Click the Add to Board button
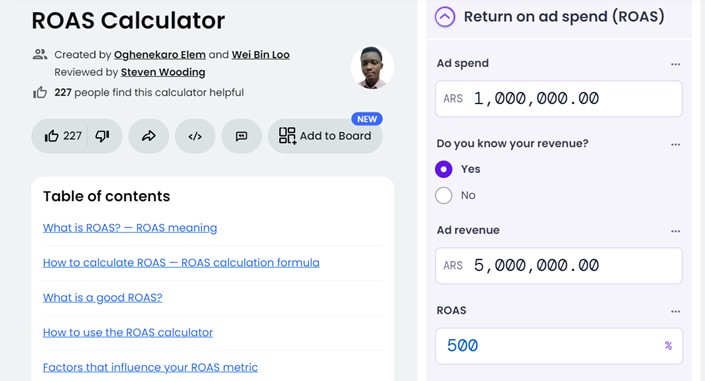Viewport: 705px width, 381px height. point(325,136)
